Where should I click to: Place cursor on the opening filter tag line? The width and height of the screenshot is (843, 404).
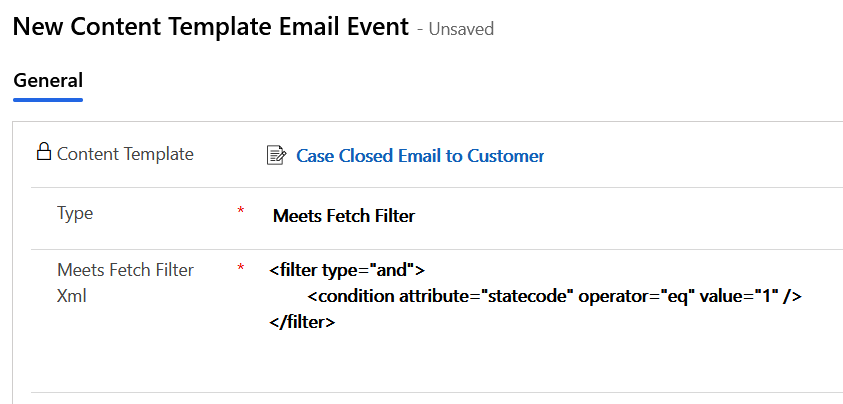(x=347, y=270)
